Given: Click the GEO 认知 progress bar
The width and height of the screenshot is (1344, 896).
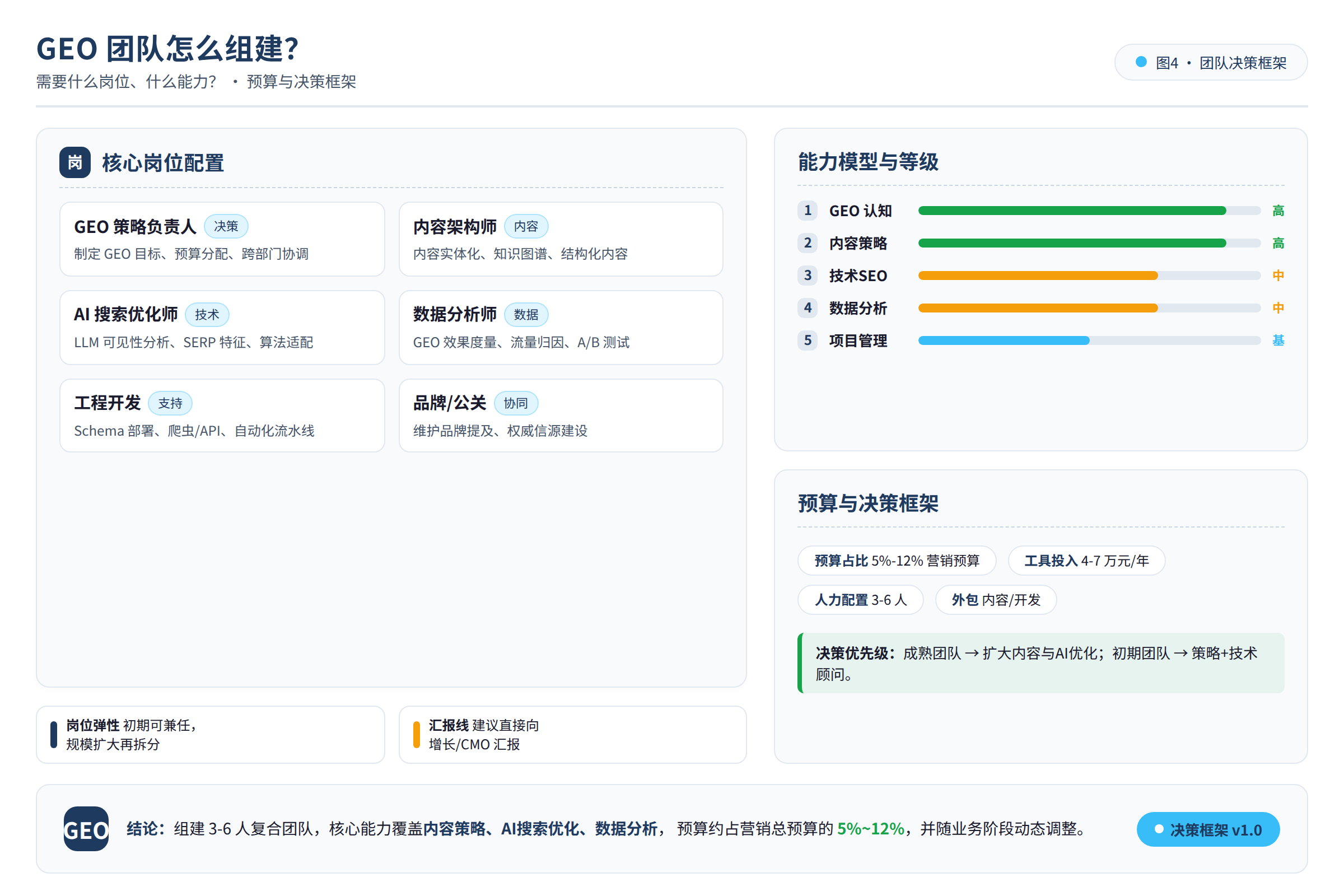Looking at the screenshot, I should click(1089, 211).
